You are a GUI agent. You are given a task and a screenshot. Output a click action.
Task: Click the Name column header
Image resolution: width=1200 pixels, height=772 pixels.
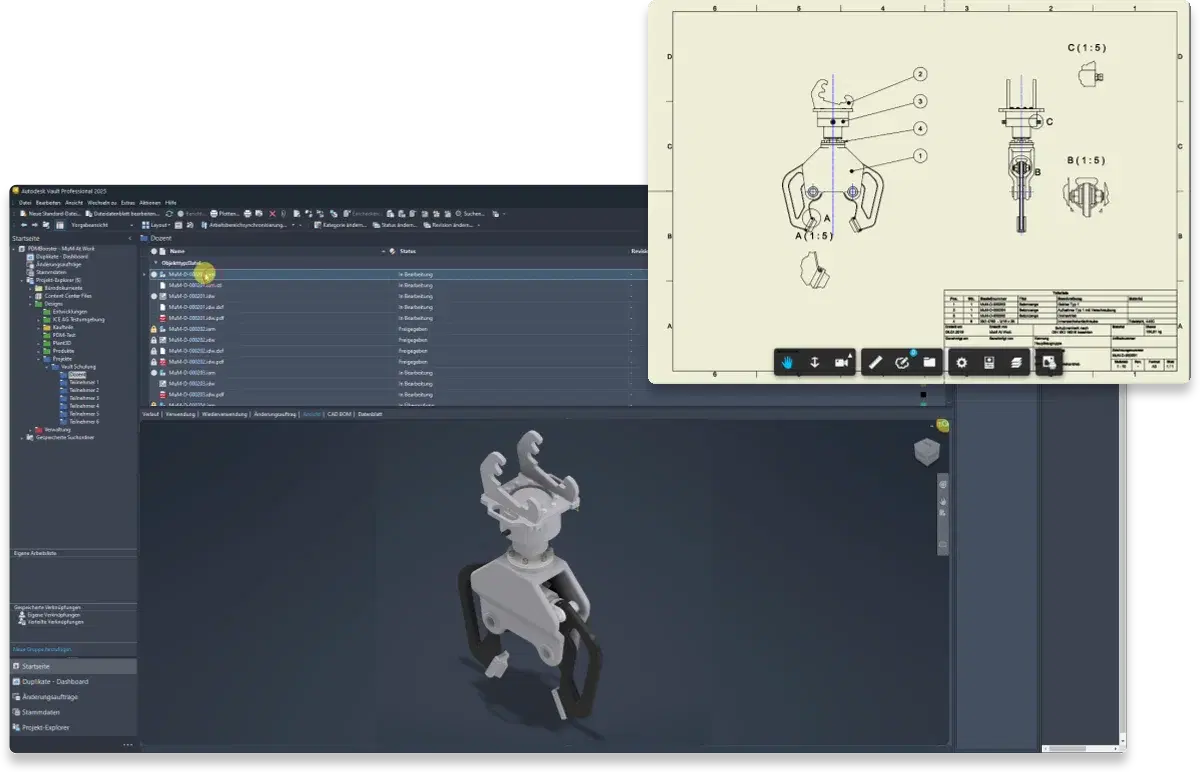click(177, 251)
